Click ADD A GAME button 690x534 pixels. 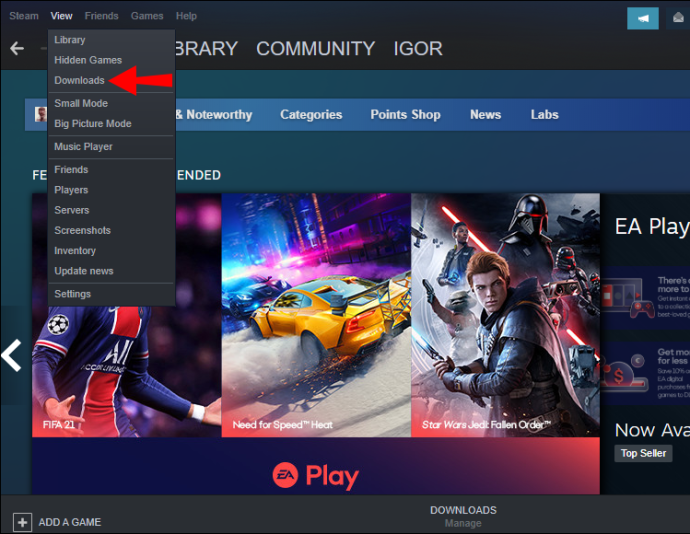point(57,522)
